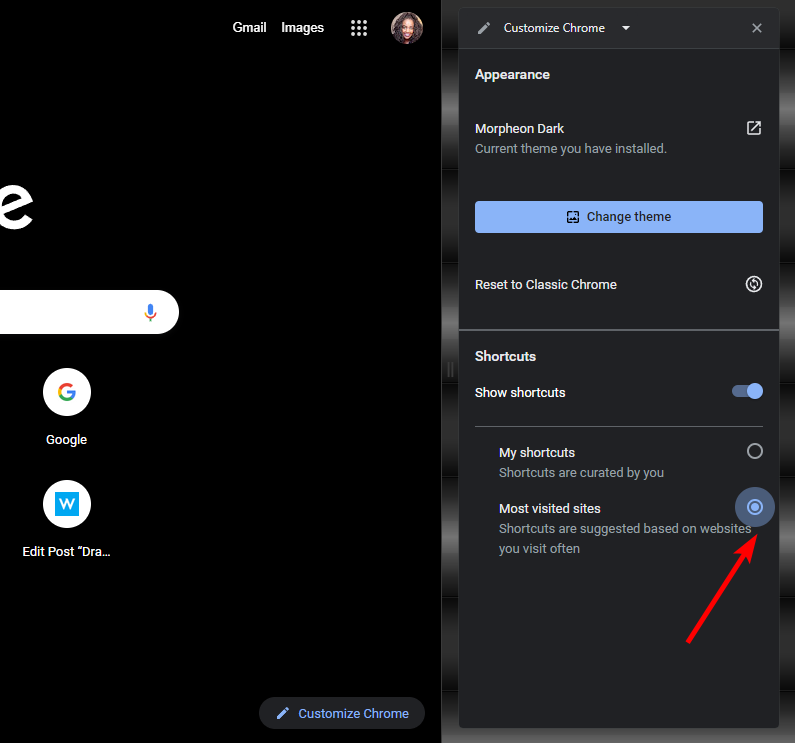This screenshot has width=795, height=743.
Task: Open the Edit Post shortcut tile
Action: tap(66, 520)
